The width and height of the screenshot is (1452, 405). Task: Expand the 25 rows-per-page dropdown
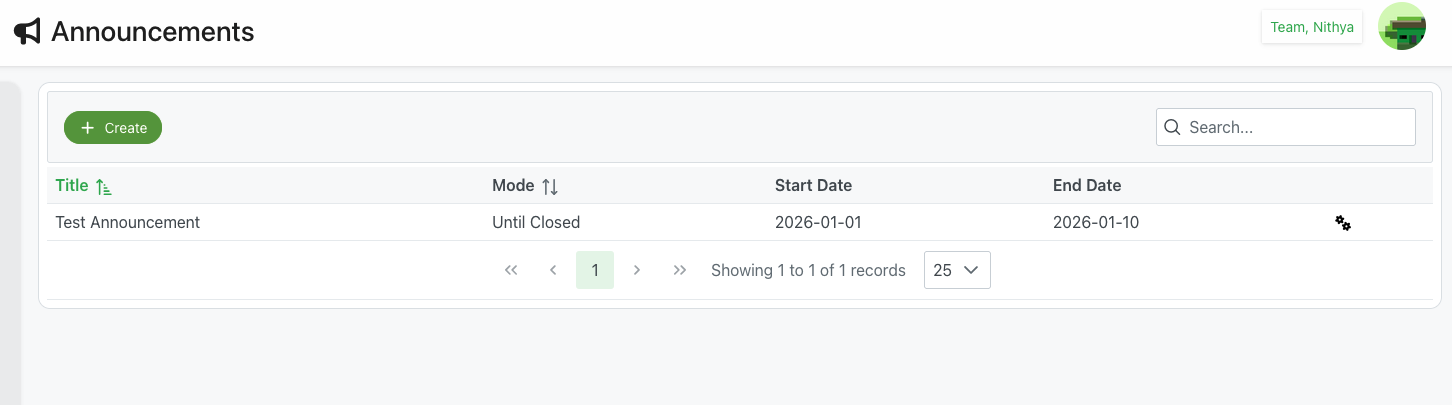(x=957, y=270)
